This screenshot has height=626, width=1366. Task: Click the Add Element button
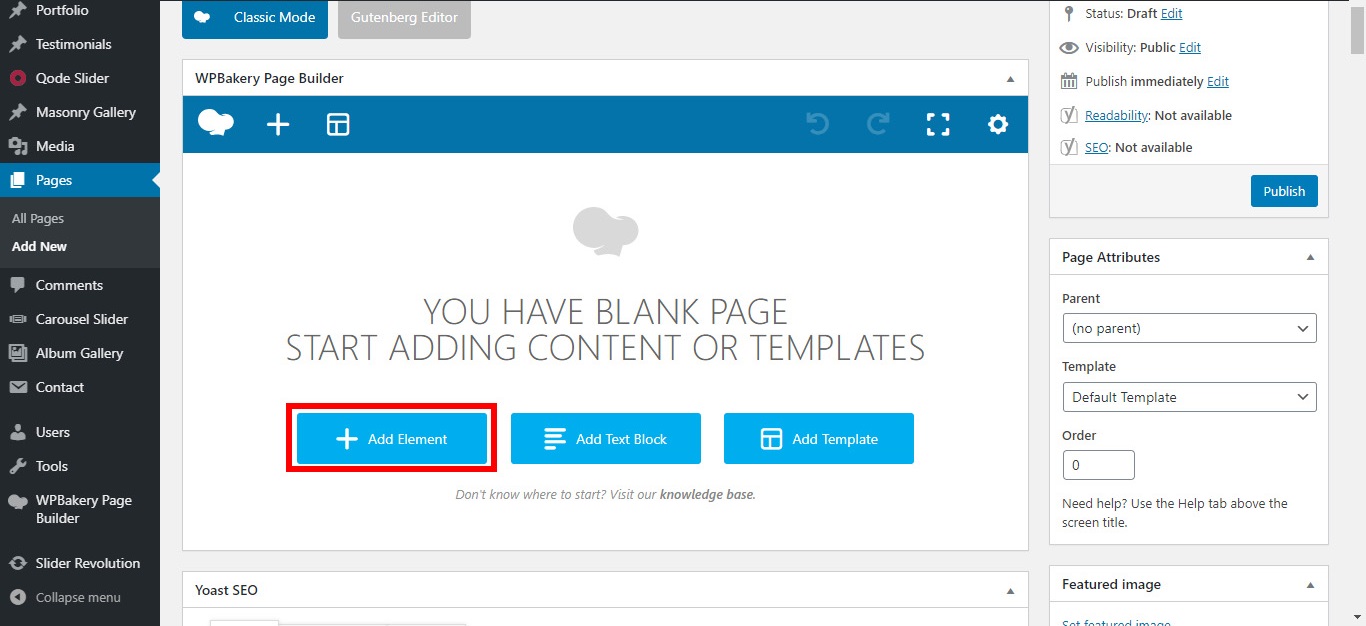tap(392, 439)
